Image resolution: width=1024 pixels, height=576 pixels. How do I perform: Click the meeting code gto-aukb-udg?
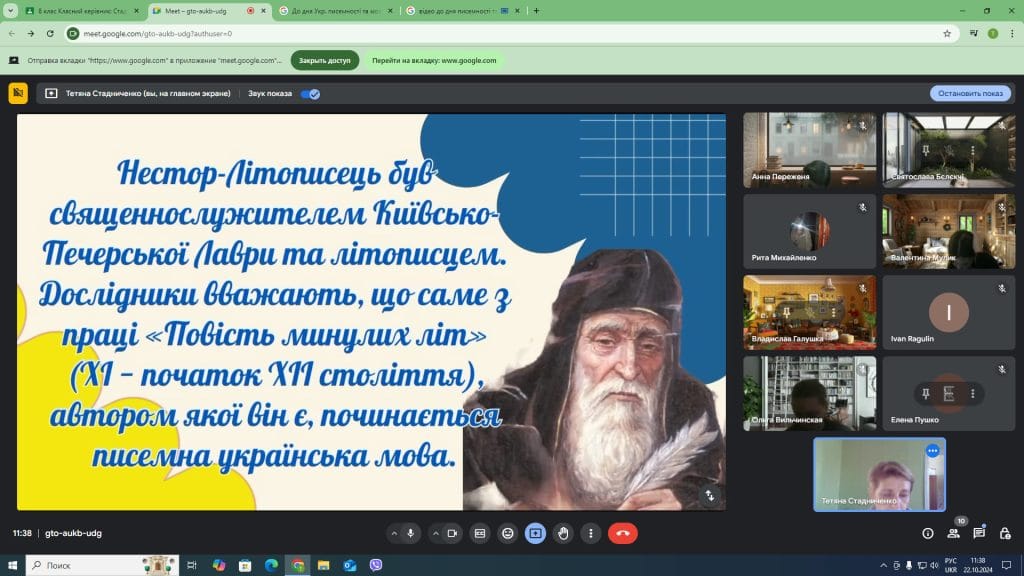tap(73, 533)
